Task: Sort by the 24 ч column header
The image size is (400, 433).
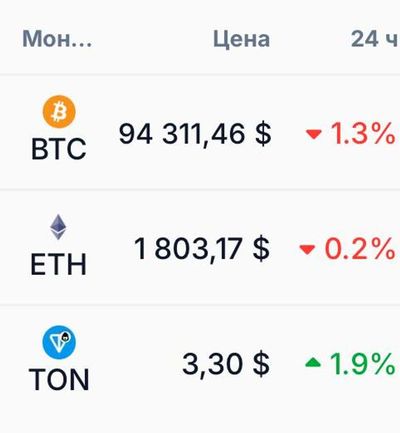Action: click(x=375, y=39)
